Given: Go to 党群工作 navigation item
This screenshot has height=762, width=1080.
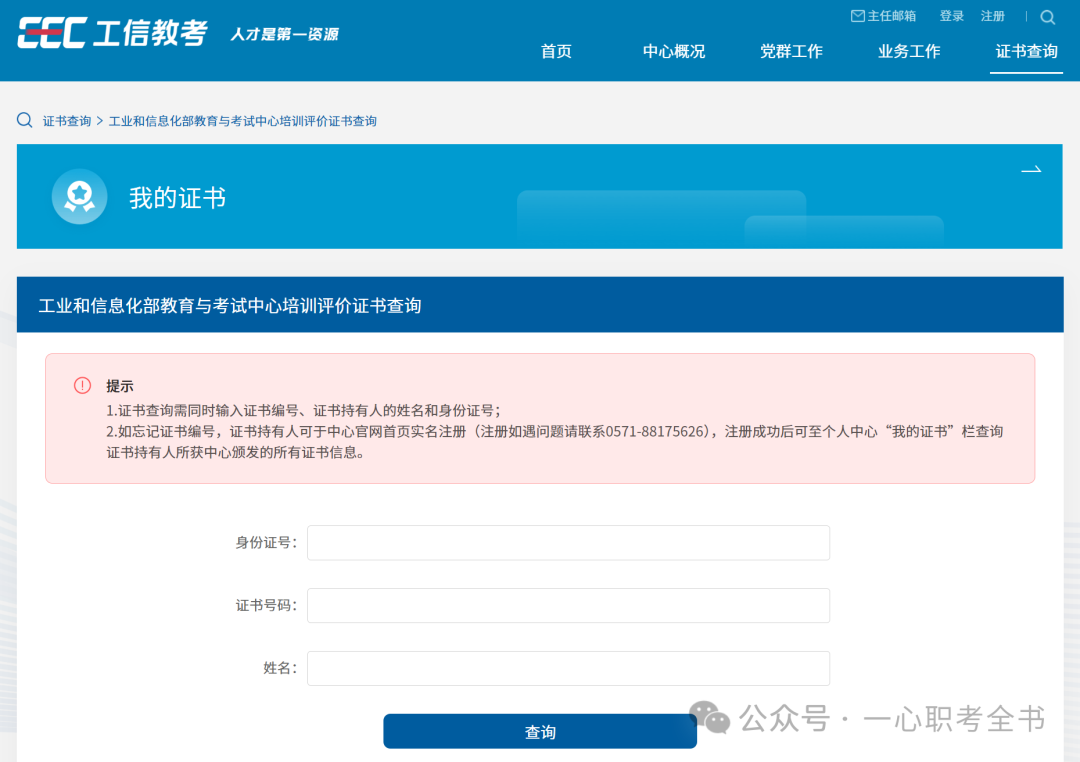Looking at the screenshot, I should tap(791, 52).
